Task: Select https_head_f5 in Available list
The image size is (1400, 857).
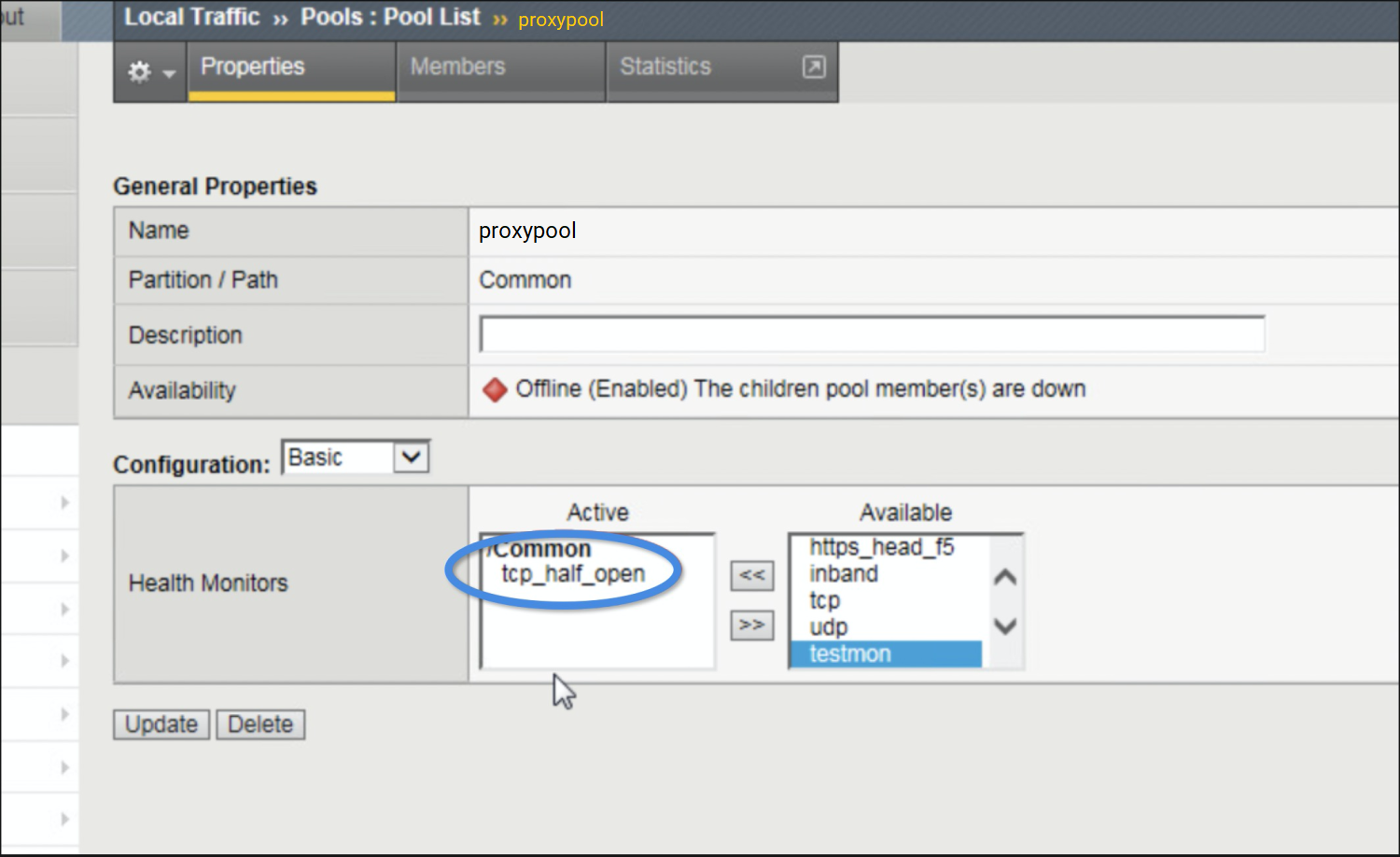Action: [882, 547]
